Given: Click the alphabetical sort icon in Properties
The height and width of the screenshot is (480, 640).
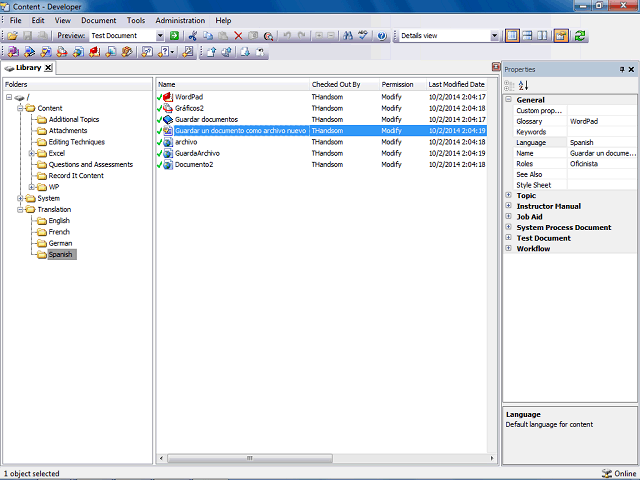Looking at the screenshot, I should pyautogui.click(x=523, y=85).
